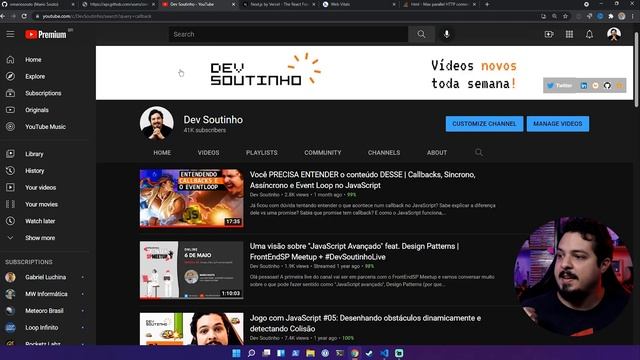The image size is (640, 360).
Task: Click the channel search magnifier icon after ABOUT
Action: (x=479, y=152)
